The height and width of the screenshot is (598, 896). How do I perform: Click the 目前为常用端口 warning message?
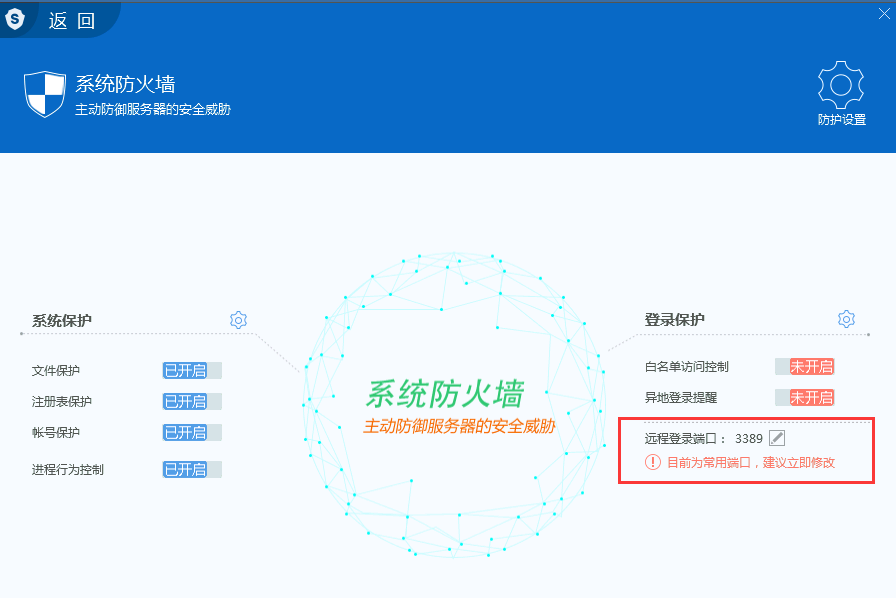pyautogui.click(x=750, y=463)
